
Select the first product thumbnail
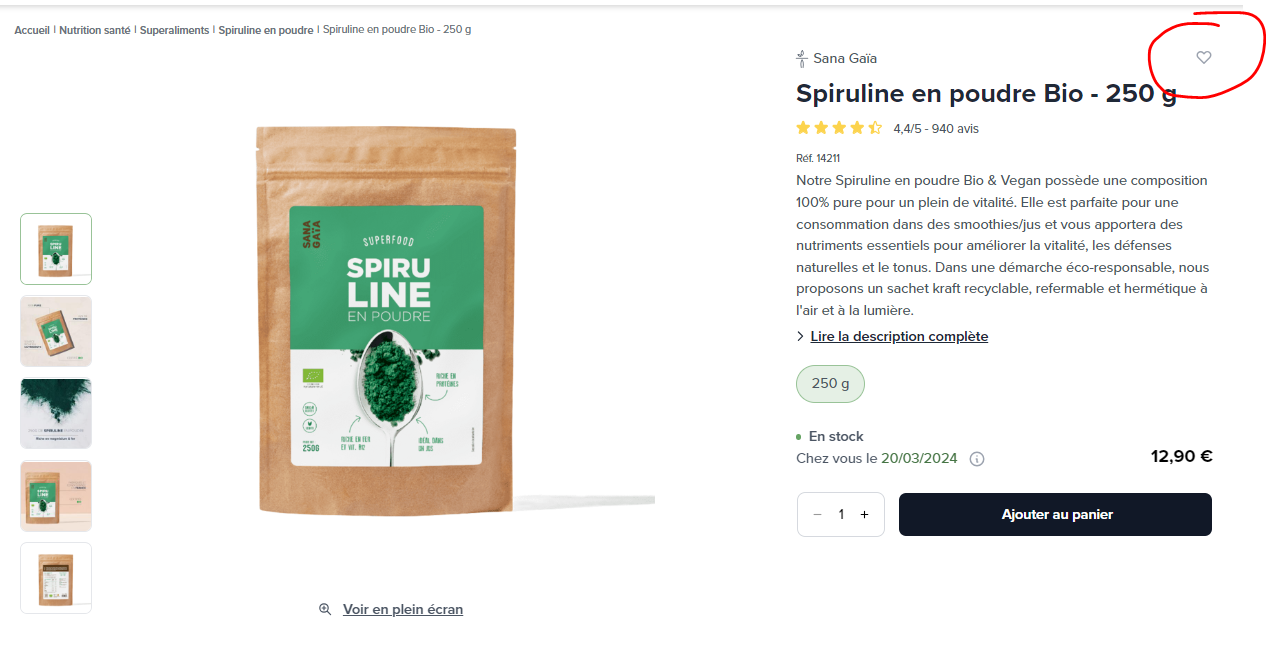click(x=56, y=249)
